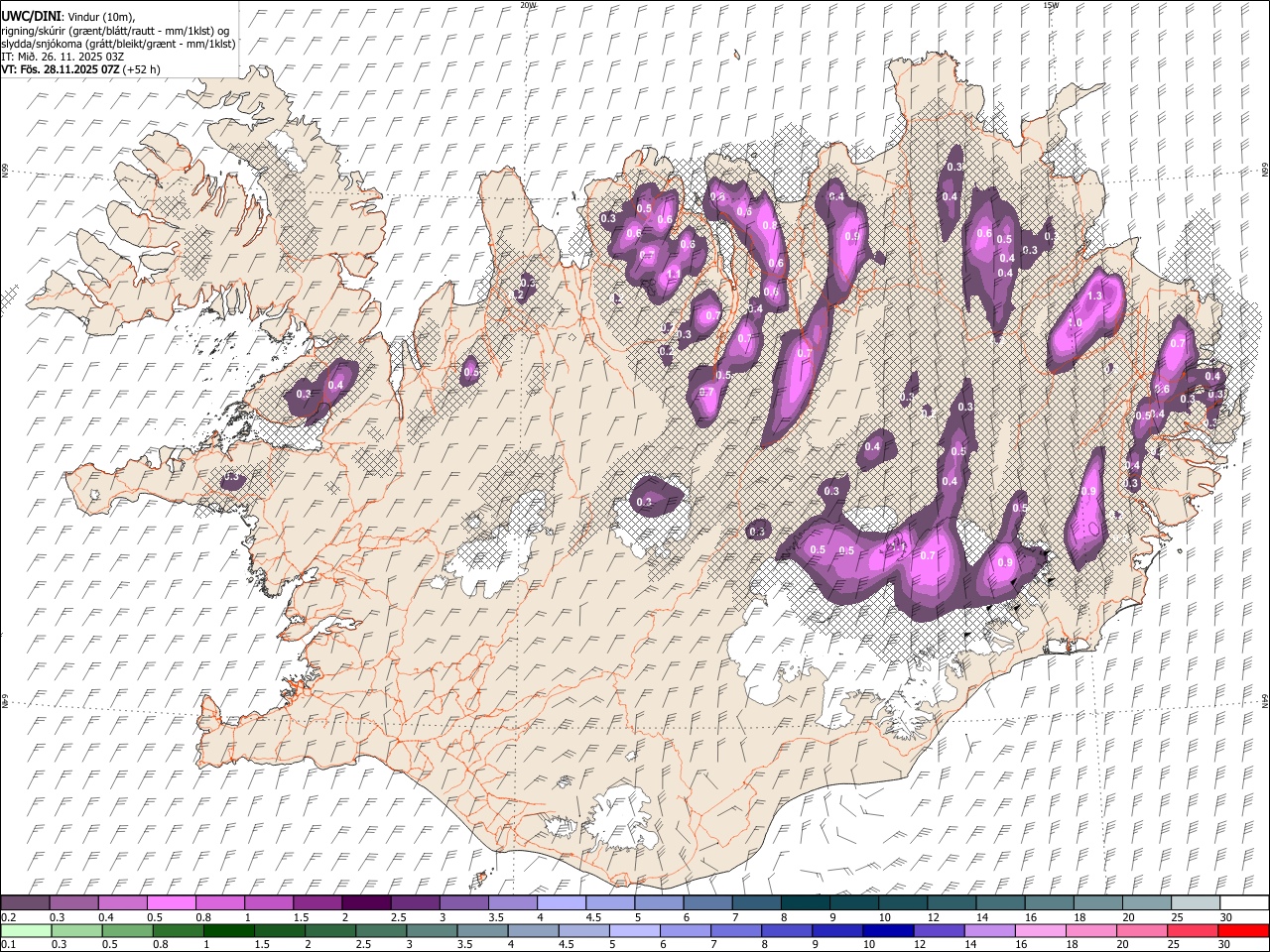
Task: Select the upper legend swatch at 20
Action: (x=1147, y=903)
